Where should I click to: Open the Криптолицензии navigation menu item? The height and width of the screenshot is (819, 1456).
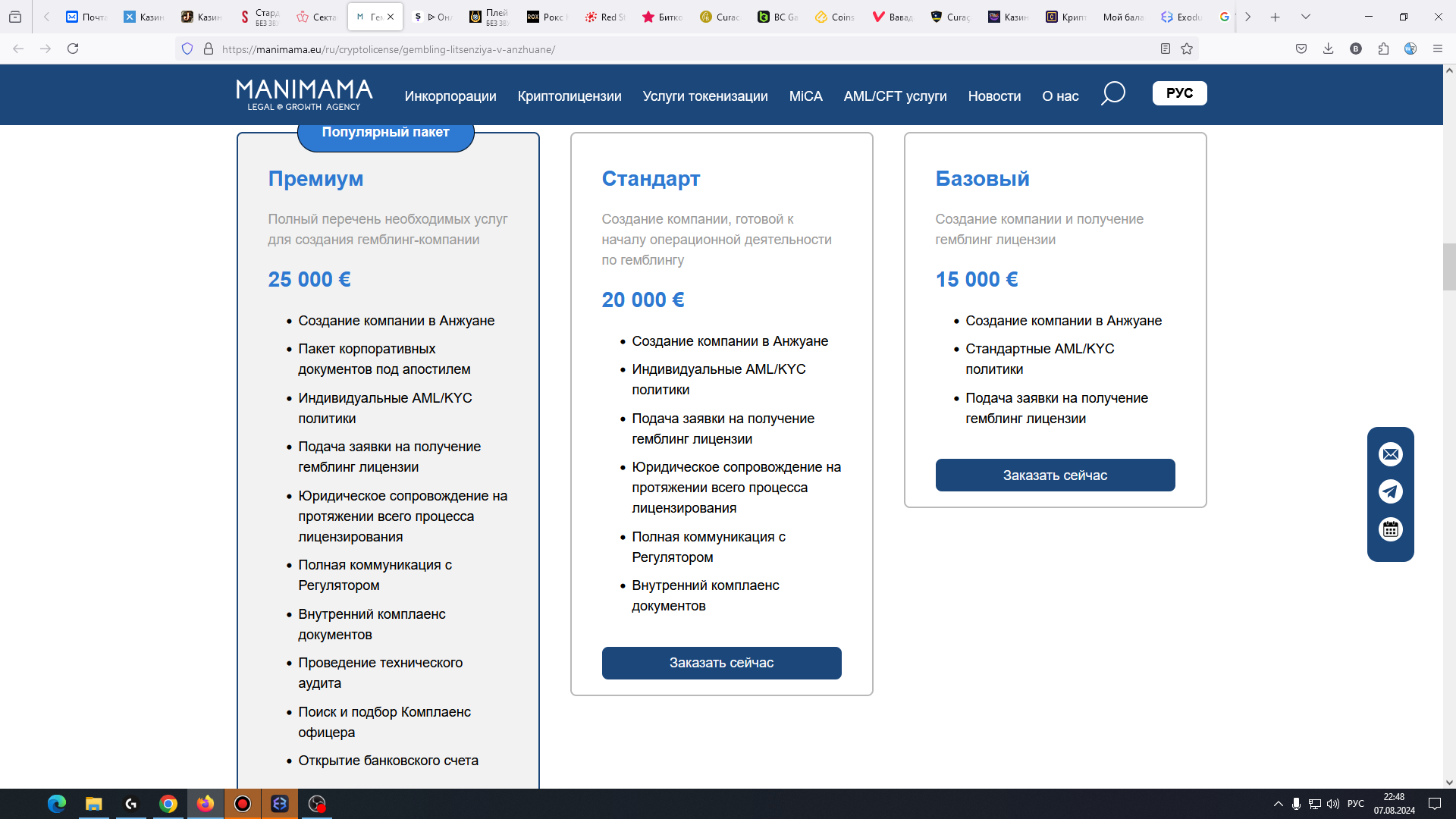coord(569,96)
